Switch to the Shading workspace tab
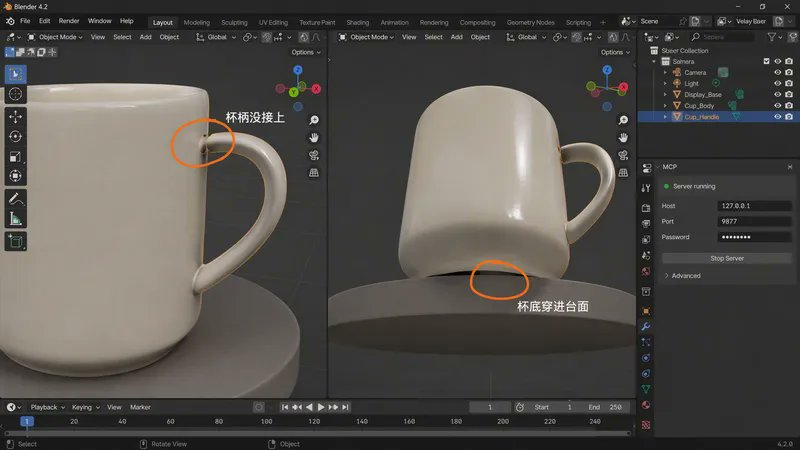The image size is (800, 450). [358, 22]
